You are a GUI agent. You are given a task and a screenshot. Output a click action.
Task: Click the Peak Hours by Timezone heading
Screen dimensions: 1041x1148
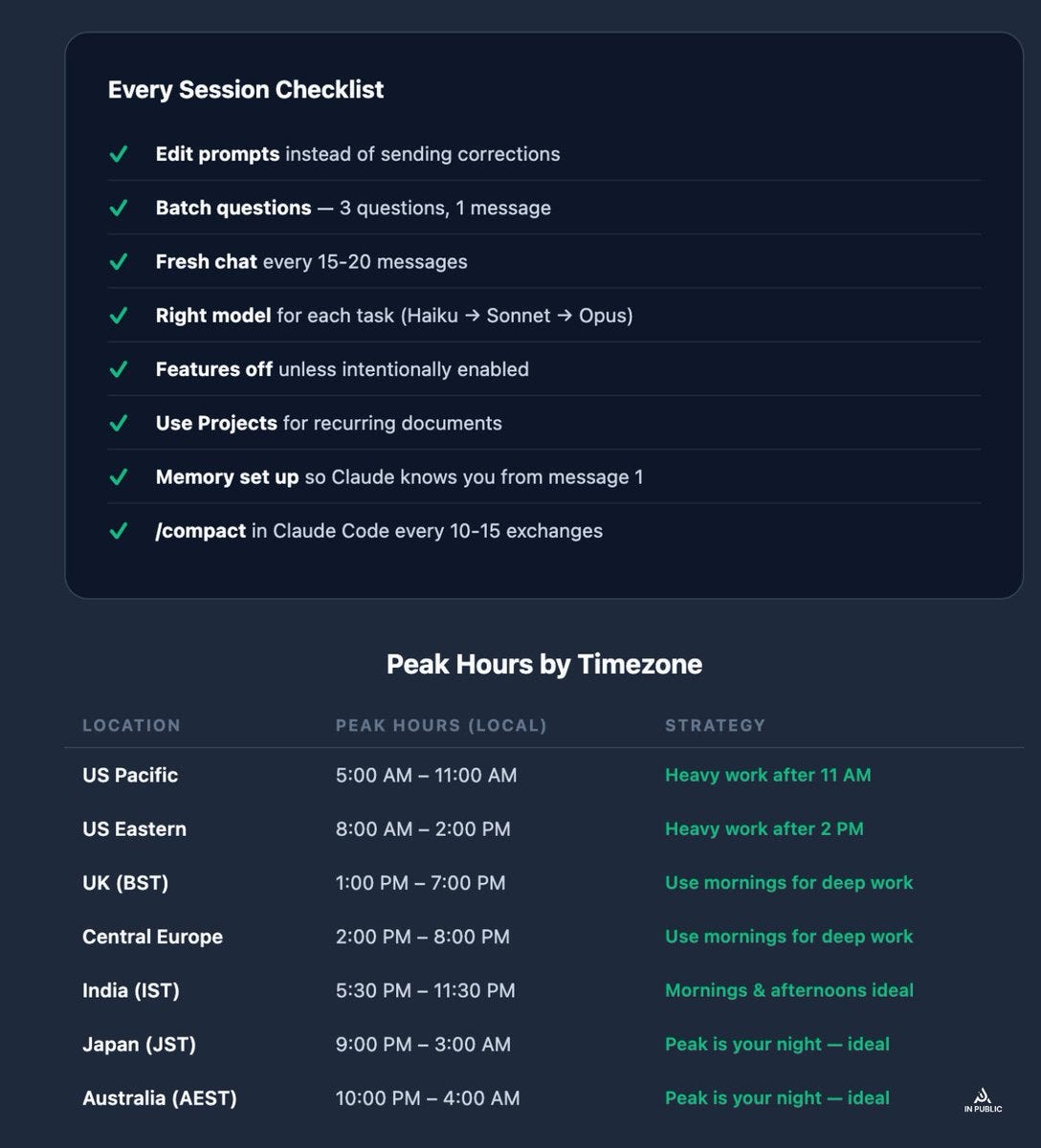tap(544, 664)
